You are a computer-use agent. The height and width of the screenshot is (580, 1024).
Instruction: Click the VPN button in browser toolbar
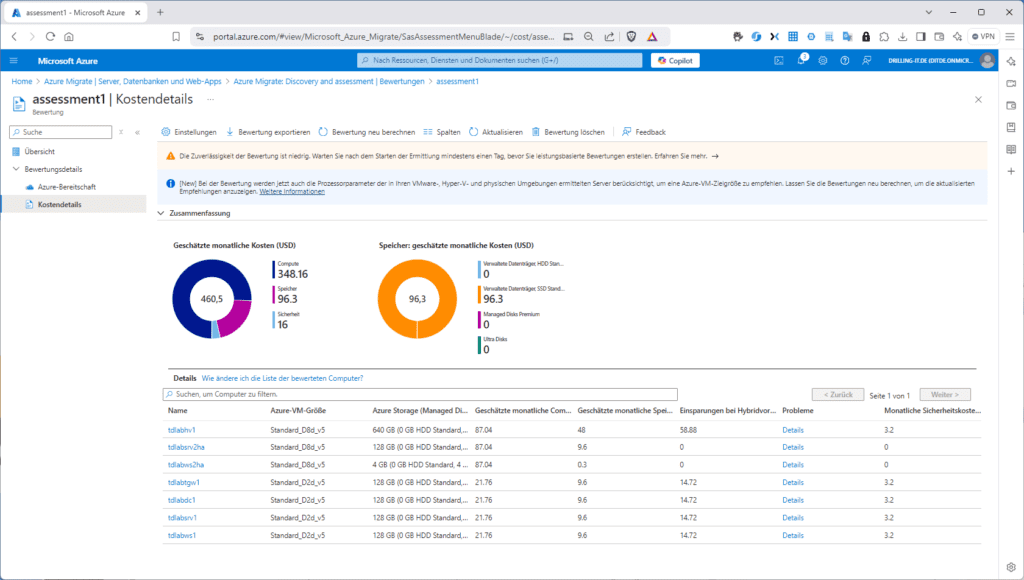983,37
